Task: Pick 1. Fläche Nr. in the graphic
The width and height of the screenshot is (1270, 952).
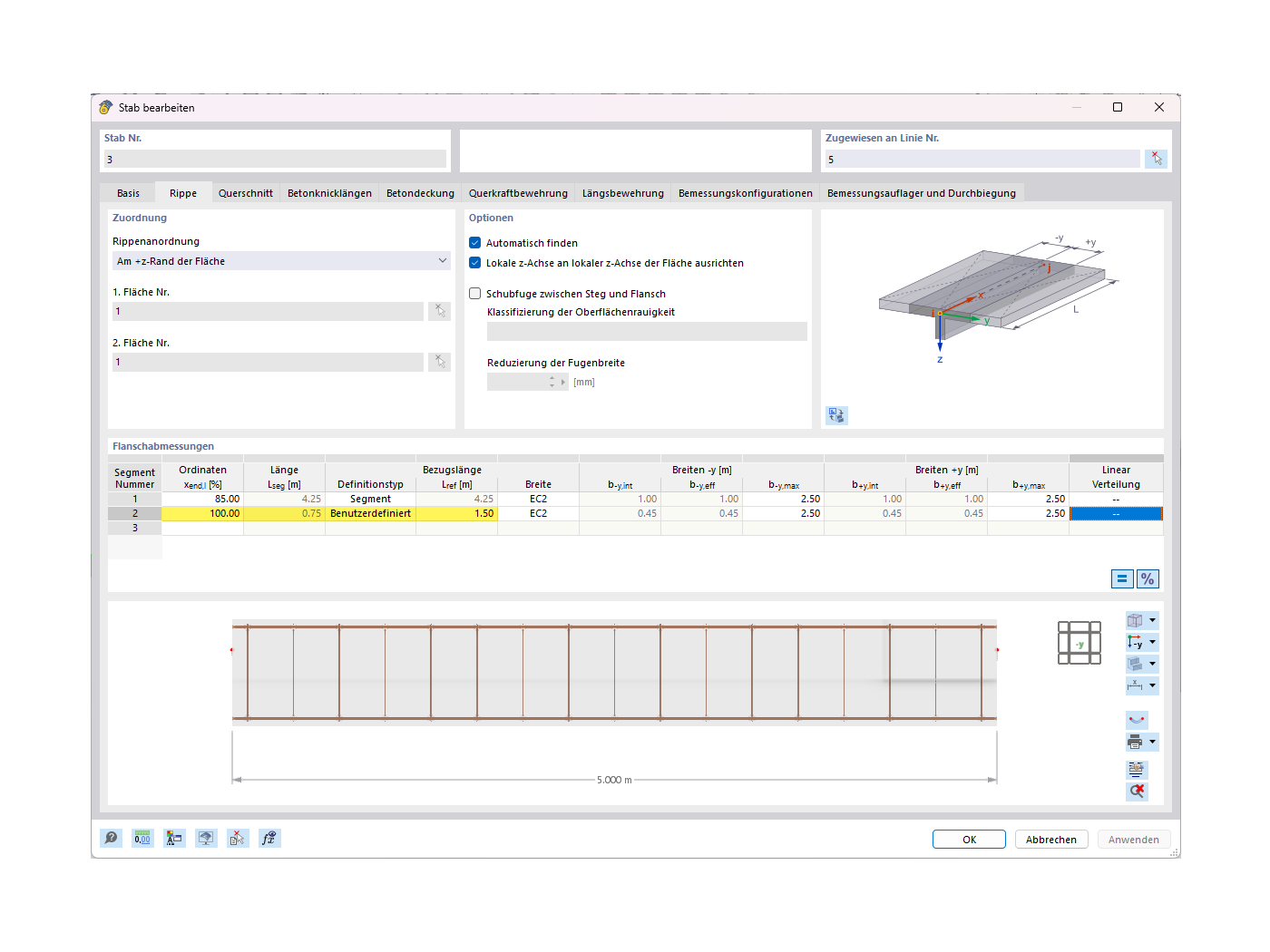Action: 440,311
